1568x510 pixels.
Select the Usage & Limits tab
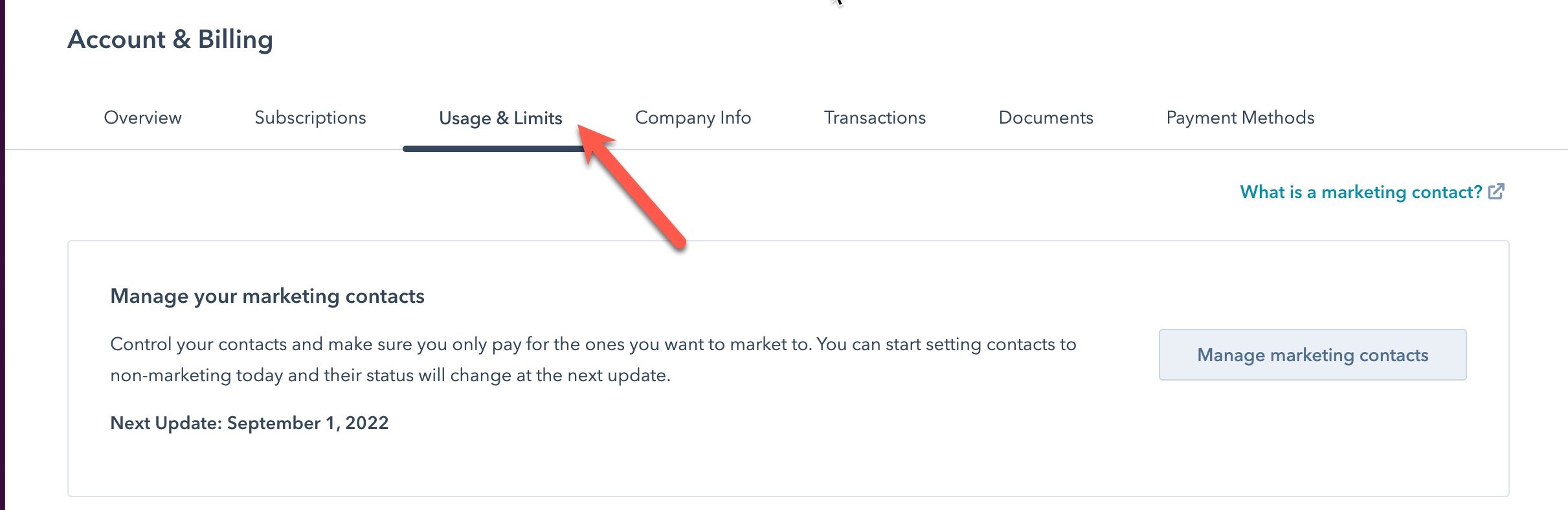tap(500, 118)
